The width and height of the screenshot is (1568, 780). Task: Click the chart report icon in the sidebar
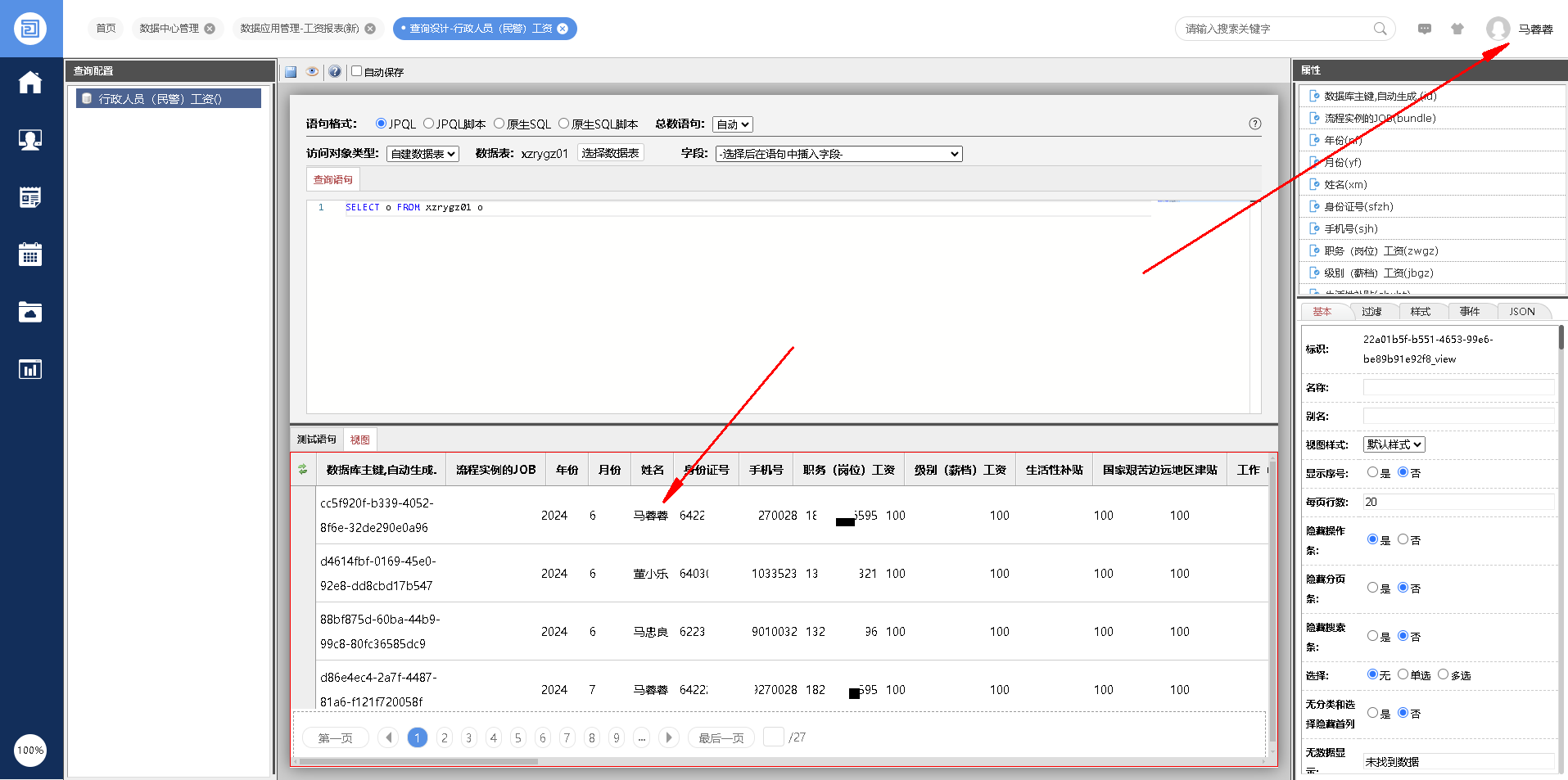(30, 369)
